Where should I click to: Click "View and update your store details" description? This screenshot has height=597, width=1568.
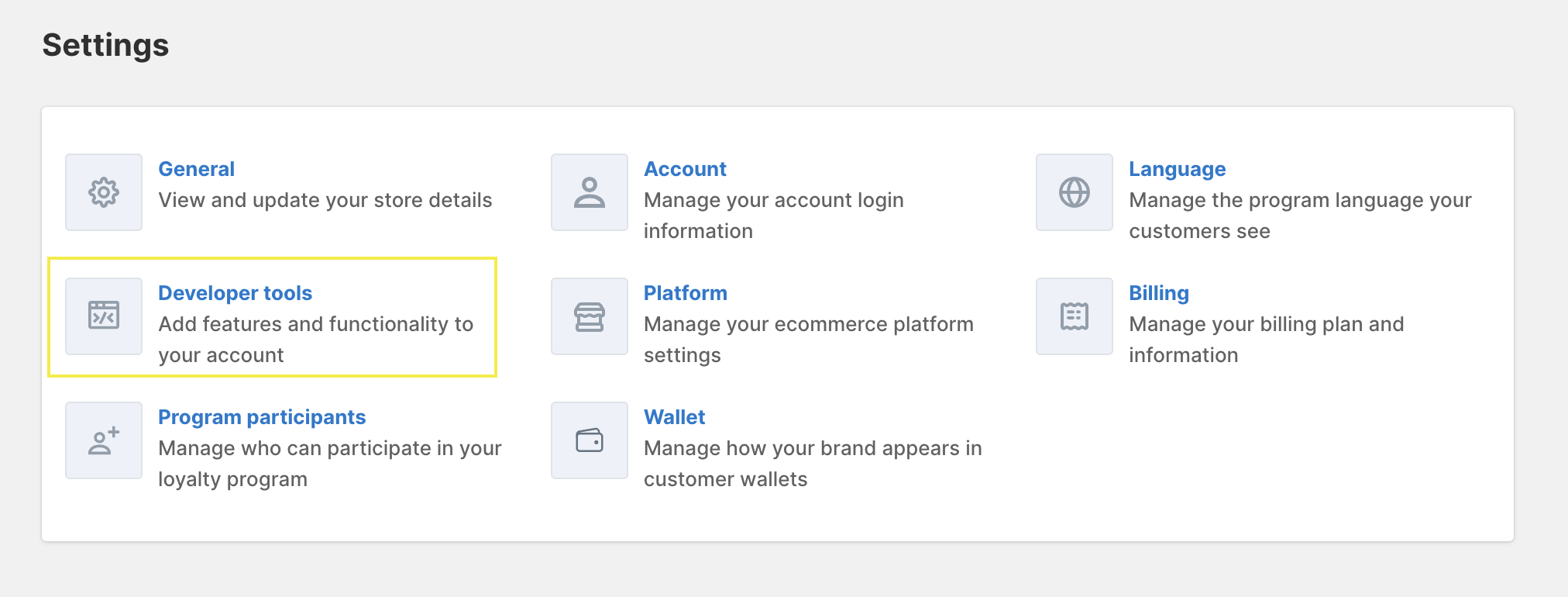(x=325, y=200)
